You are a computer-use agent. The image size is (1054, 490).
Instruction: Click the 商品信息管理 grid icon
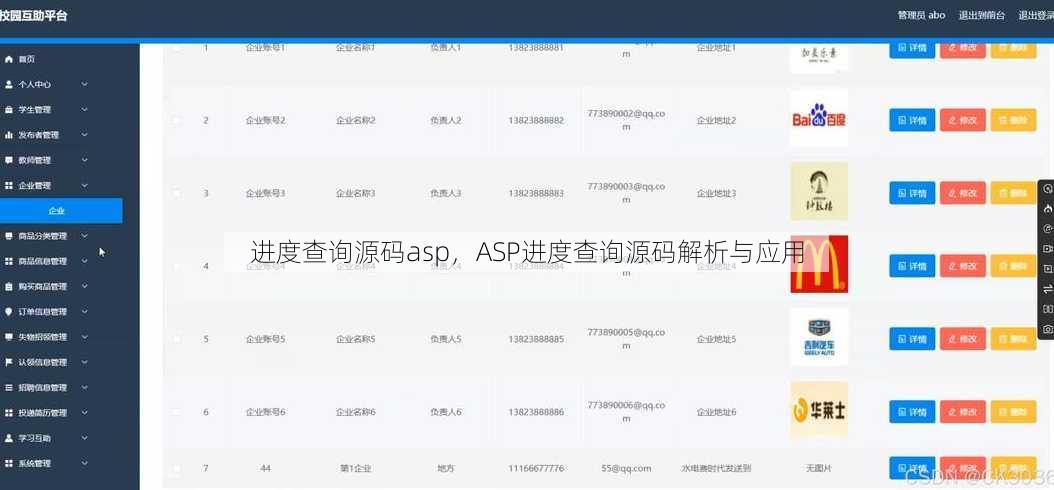click(x=9, y=261)
